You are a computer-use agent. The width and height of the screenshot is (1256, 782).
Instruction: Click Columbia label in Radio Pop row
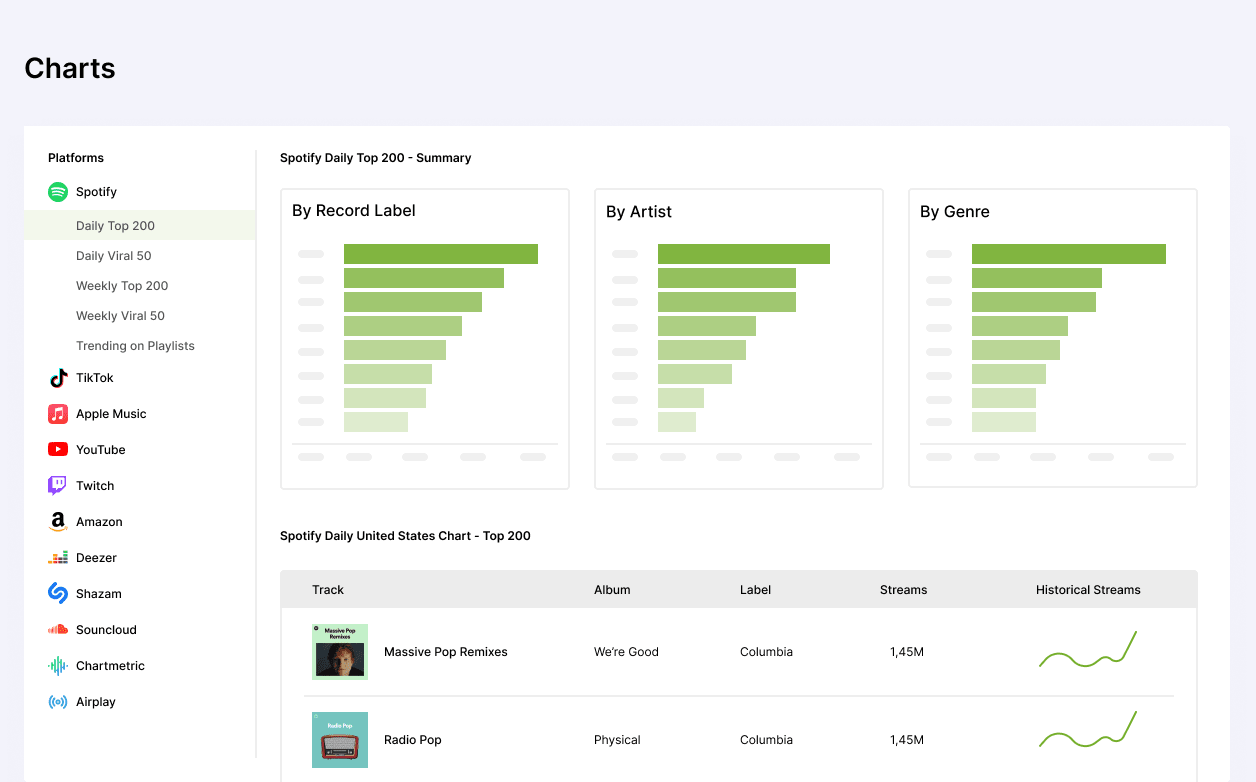[x=766, y=740]
